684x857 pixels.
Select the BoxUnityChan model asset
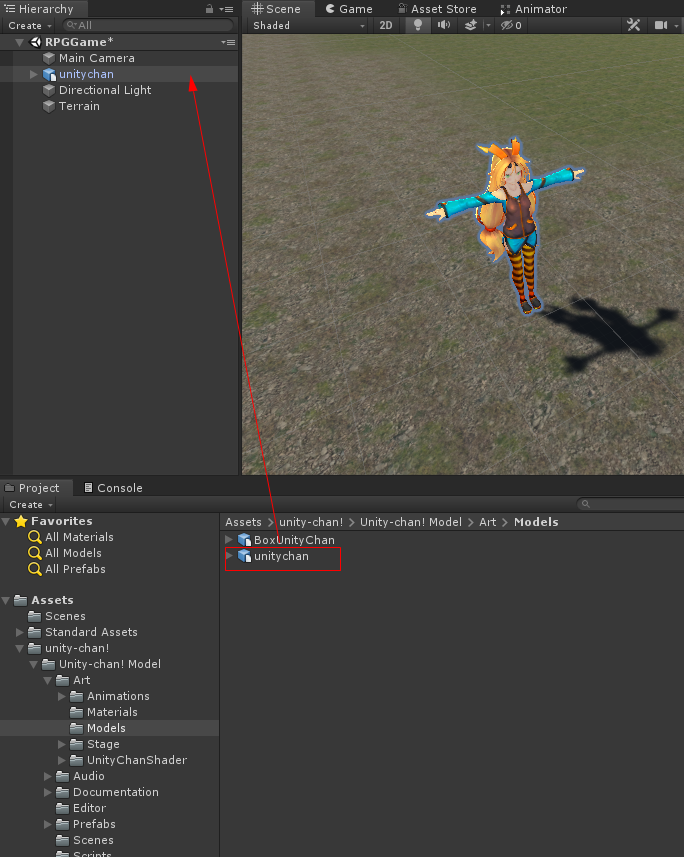click(x=294, y=540)
